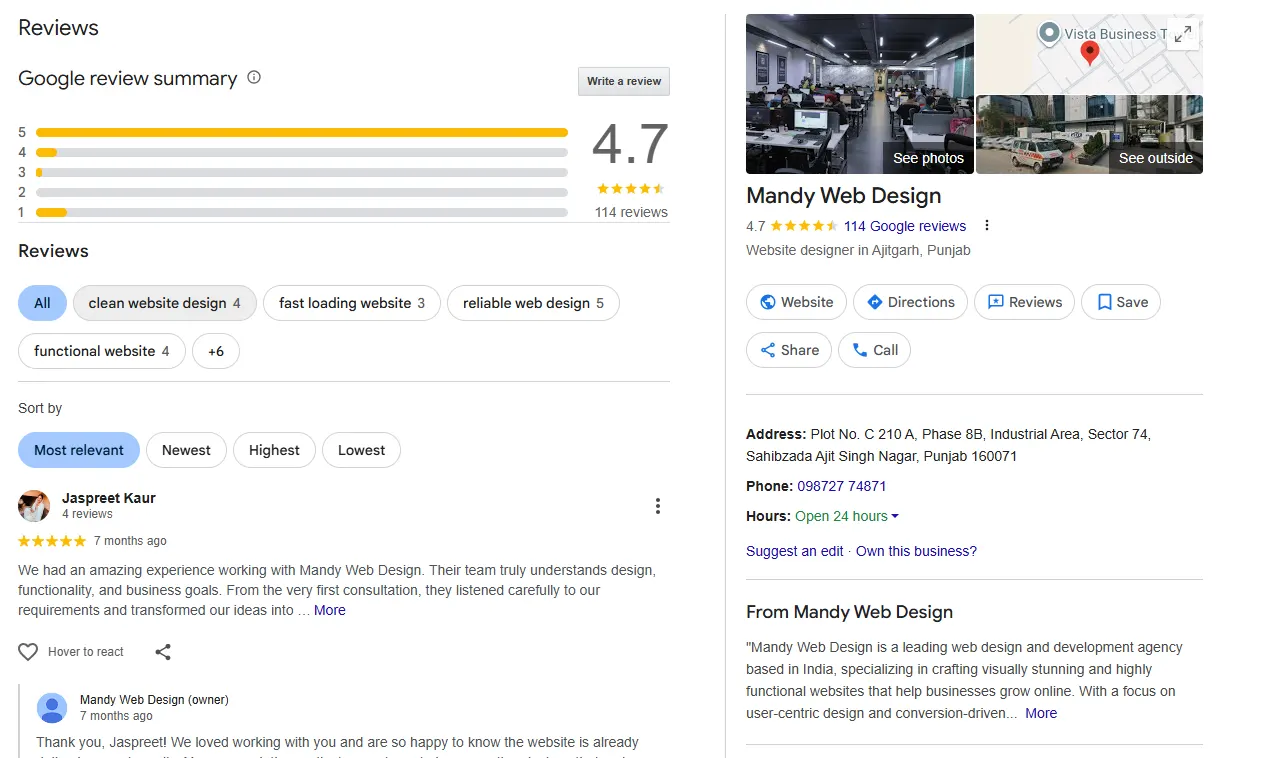Click the red location pin on map

click(1090, 53)
